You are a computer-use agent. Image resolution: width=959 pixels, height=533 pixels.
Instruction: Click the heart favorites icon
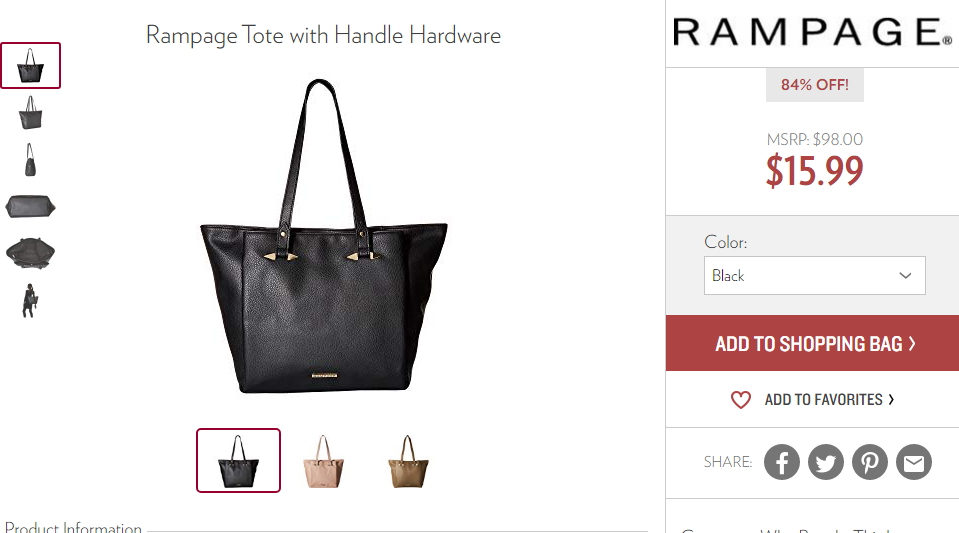741,400
